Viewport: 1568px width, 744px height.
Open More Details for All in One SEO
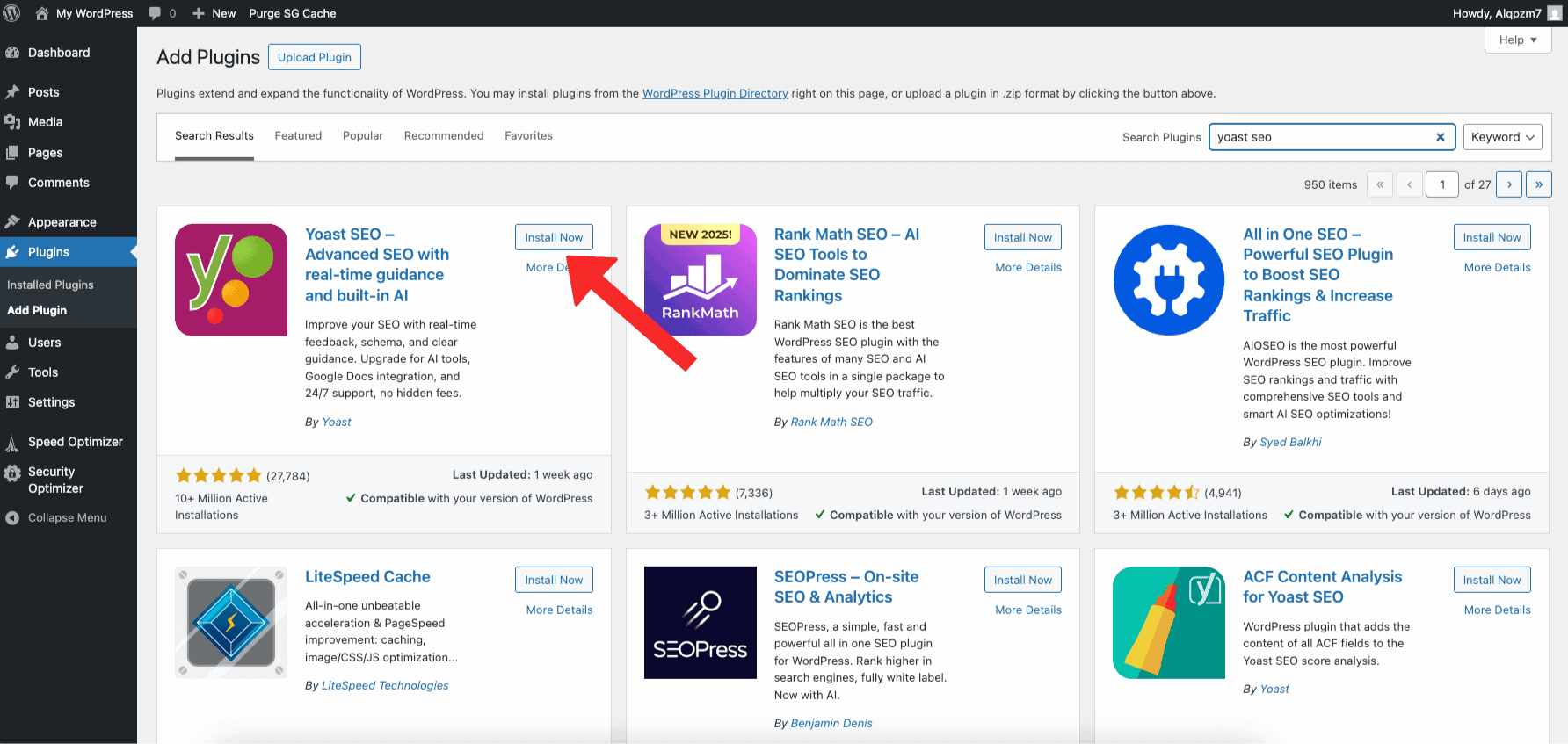click(x=1498, y=268)
